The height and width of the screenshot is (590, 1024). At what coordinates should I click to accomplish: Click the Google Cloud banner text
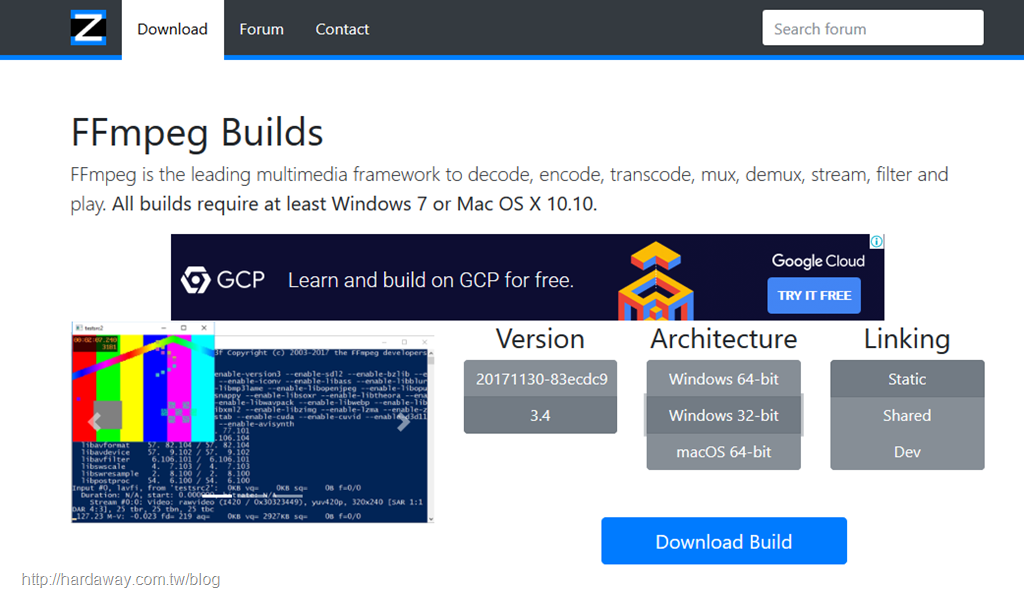(x=818, y=261)
